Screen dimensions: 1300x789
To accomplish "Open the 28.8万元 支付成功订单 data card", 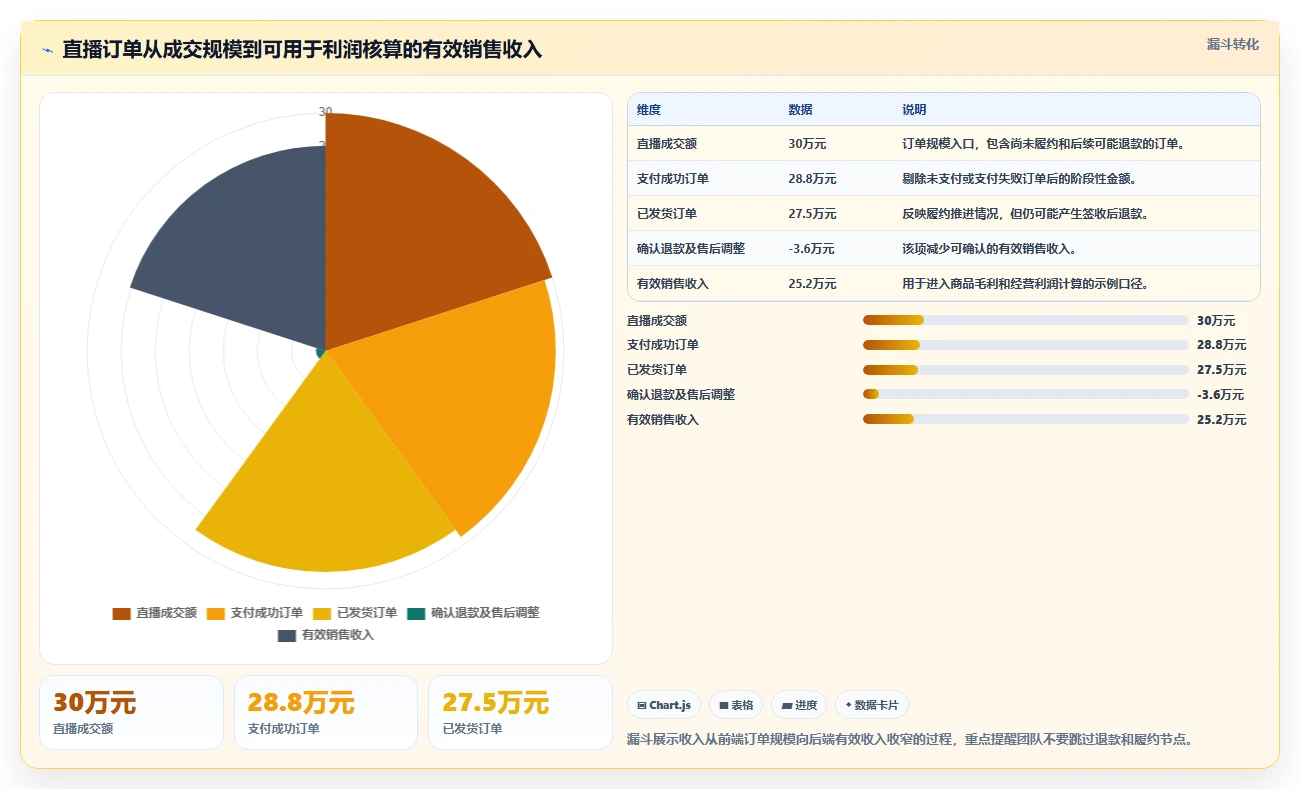I will pyautogui.click(x=326, y=713).
